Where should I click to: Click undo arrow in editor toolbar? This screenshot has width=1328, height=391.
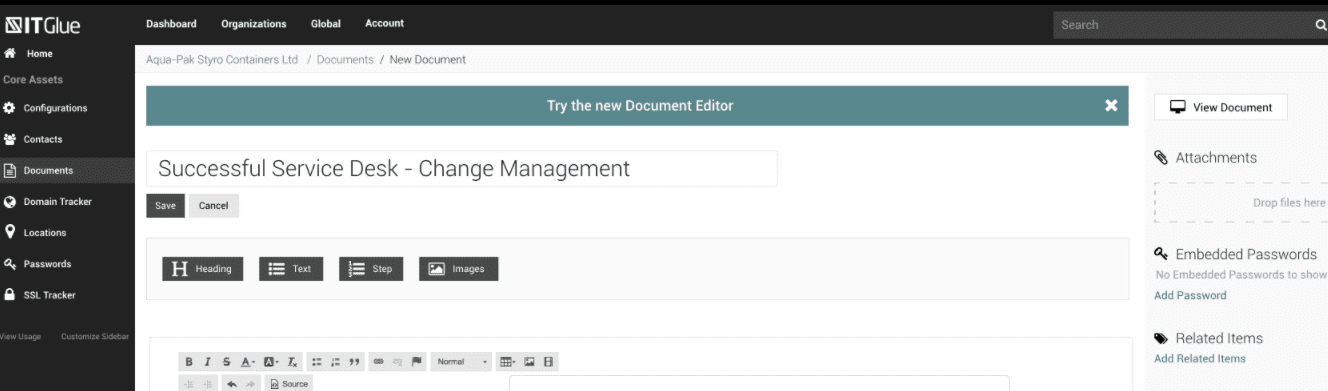click(232, 384)
